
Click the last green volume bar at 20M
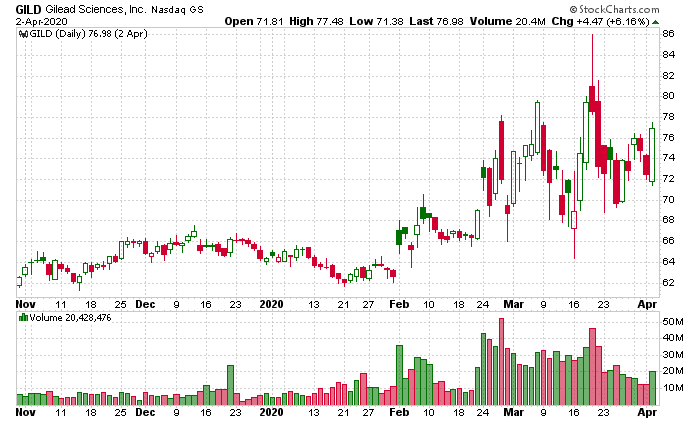pos(652,388)
